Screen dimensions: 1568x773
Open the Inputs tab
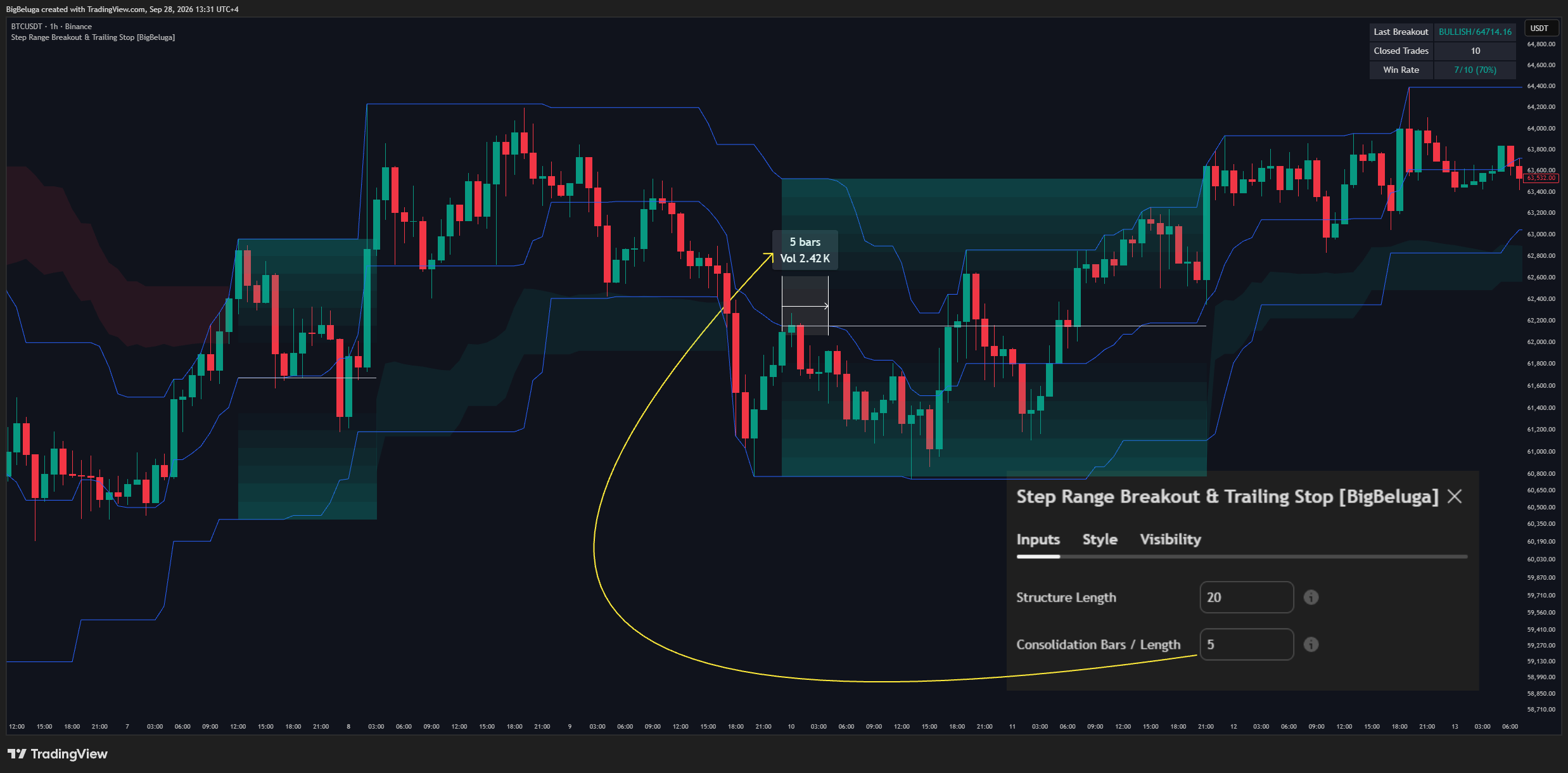coord(1038,539)
